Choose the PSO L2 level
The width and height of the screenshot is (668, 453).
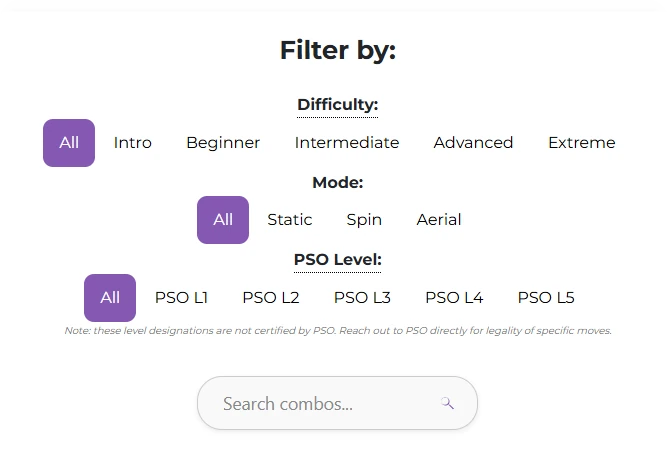(271, 297)
